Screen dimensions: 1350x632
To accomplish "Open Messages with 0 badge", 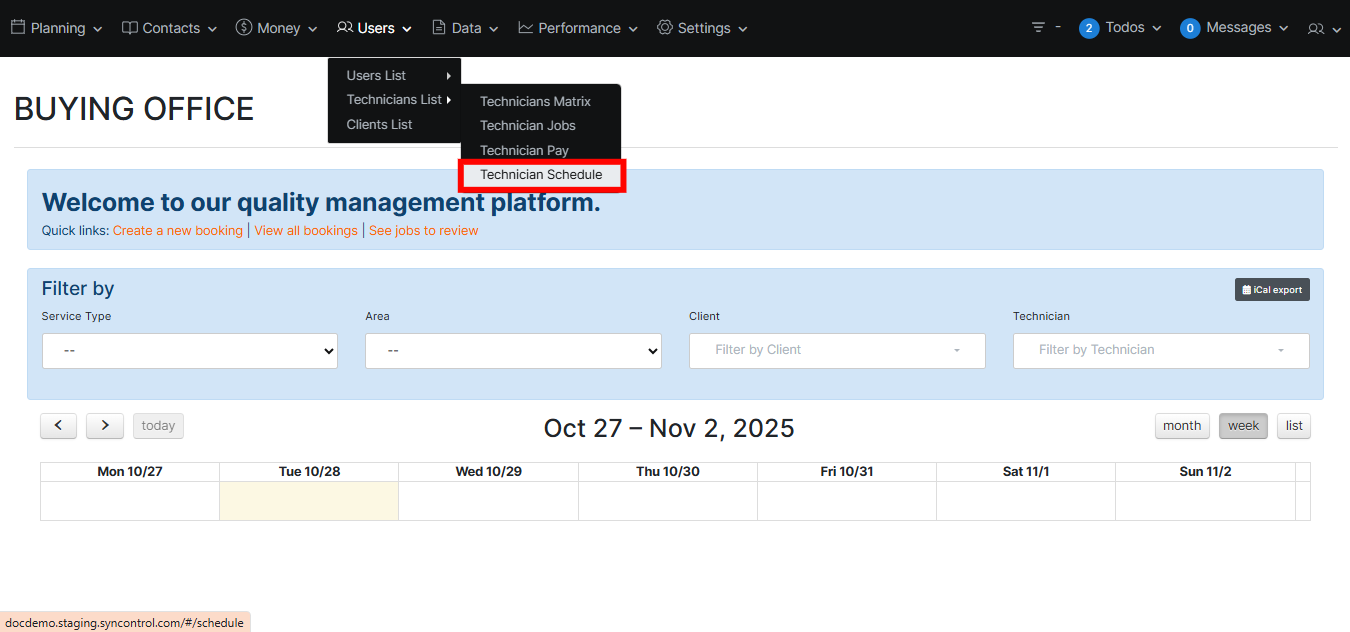I will tap(1234, 28).
